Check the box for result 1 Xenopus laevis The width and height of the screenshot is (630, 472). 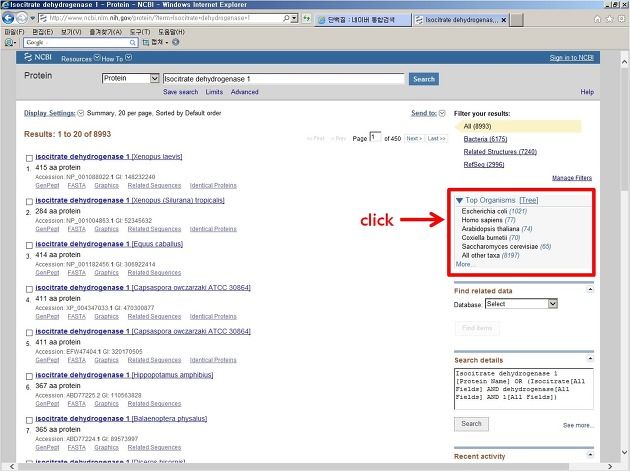pyautogui.click(x=29, y=158)
